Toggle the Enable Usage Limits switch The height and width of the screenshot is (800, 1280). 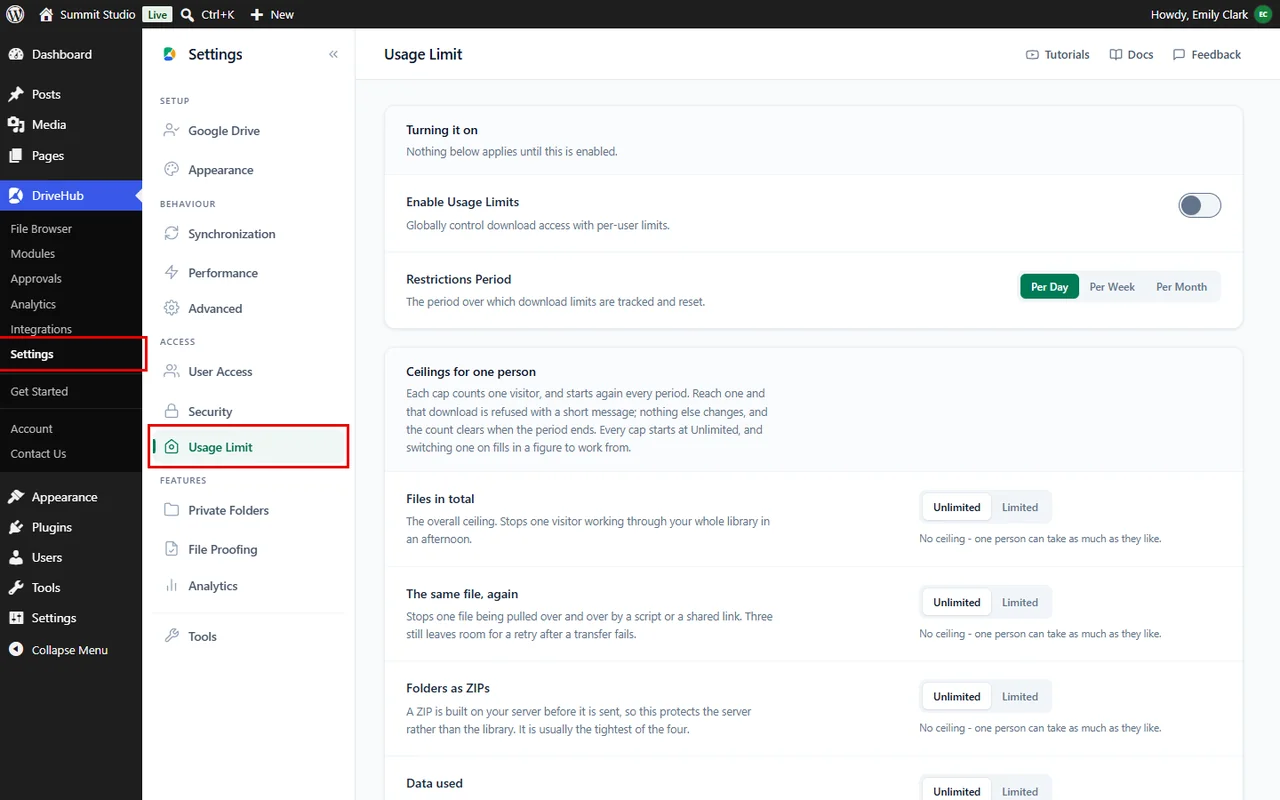click(x=1199, y=206)
